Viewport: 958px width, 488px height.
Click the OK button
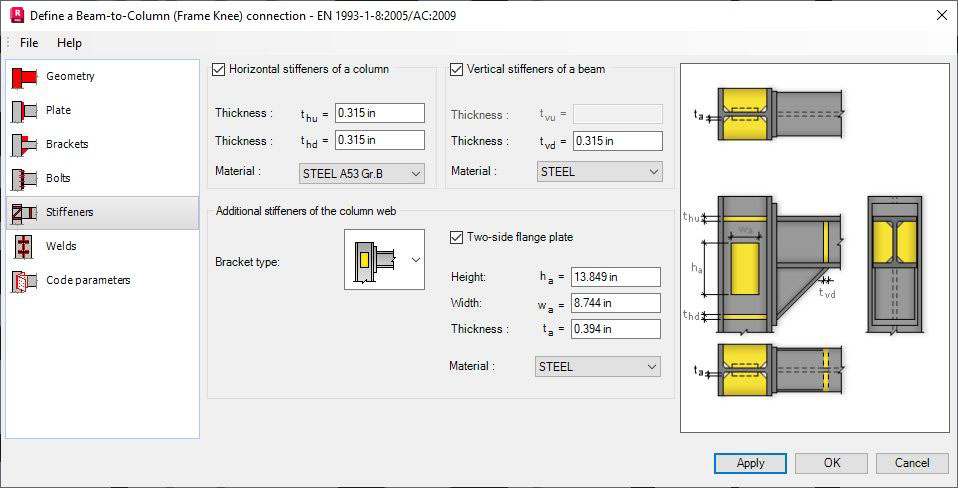(832, 463)
